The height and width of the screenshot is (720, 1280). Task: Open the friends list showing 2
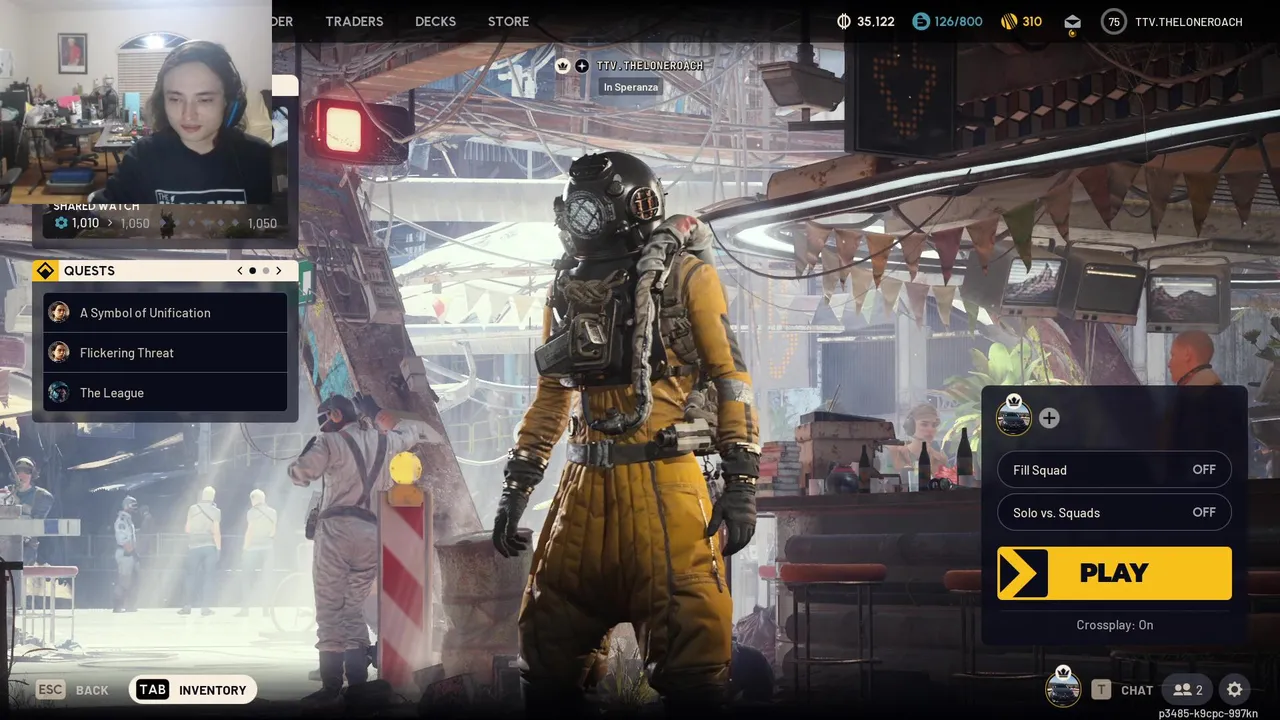coord(1188,690)
